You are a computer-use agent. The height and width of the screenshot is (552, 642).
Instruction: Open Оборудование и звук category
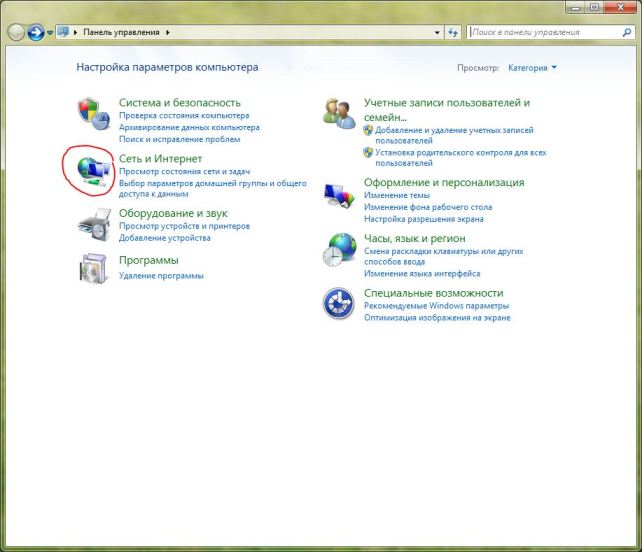coord(173,213)
